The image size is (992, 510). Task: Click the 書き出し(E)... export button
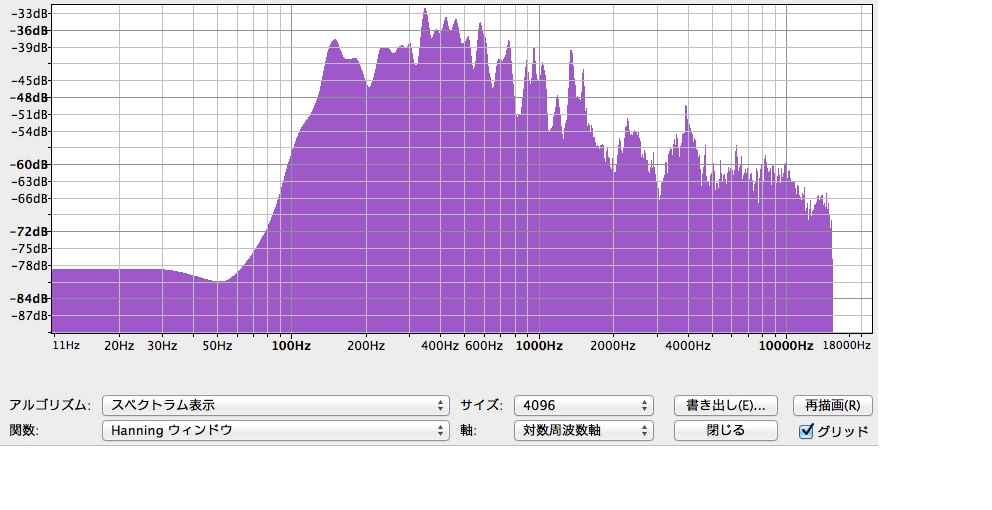(x=725, y=405)
